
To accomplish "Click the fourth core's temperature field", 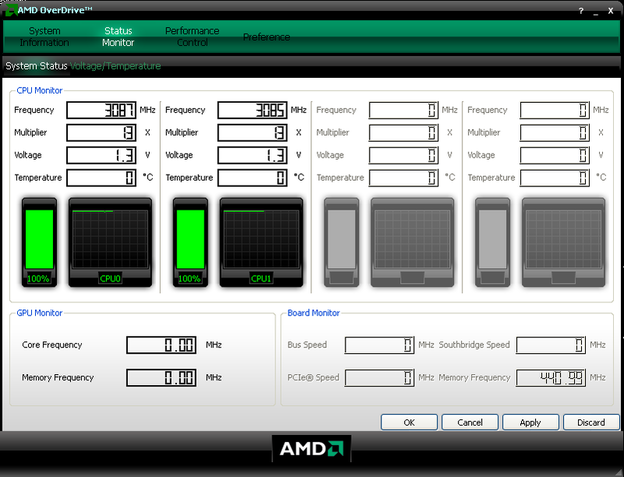I will (555, 178).
